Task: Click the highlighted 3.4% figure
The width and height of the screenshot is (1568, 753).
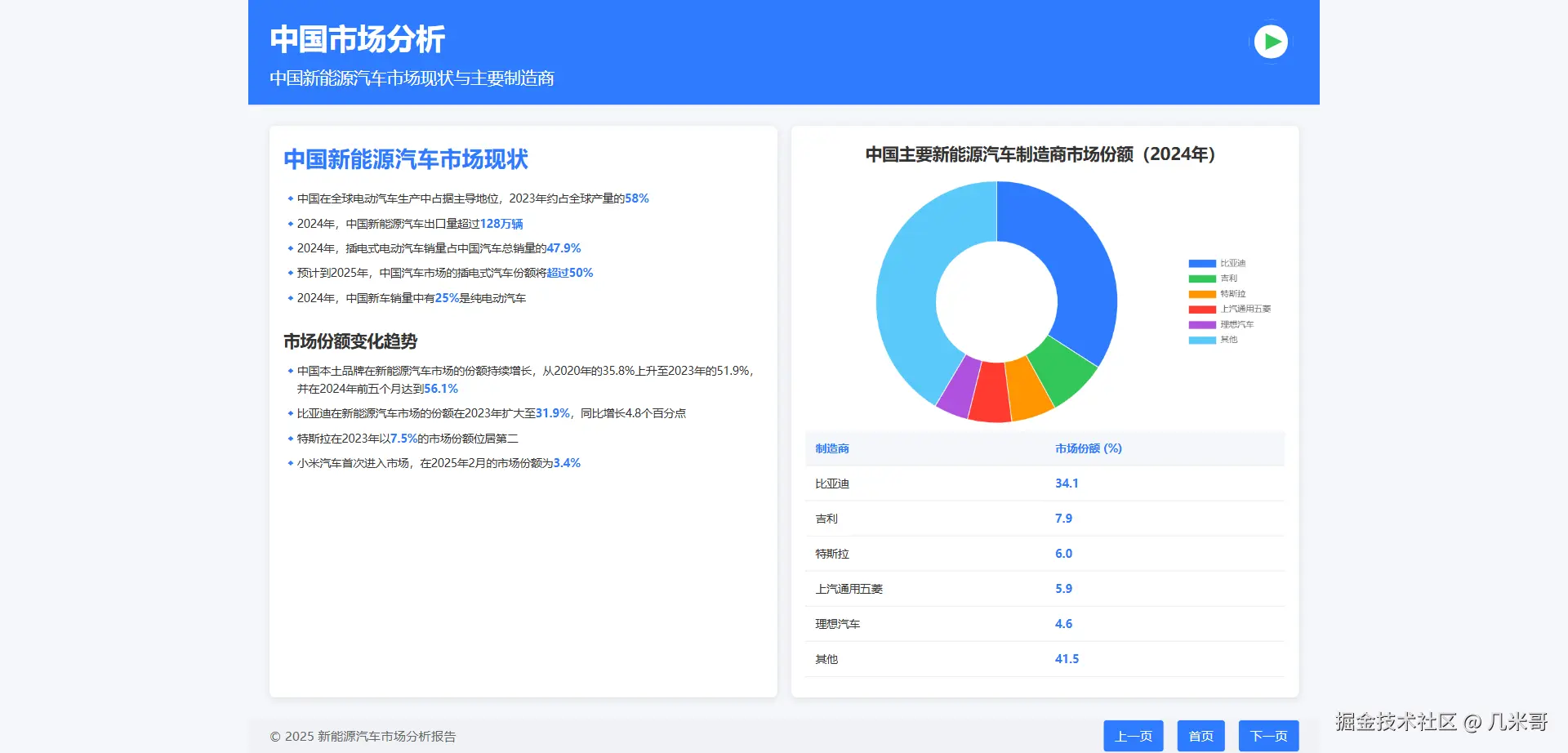Action: (x=567, y=463)
